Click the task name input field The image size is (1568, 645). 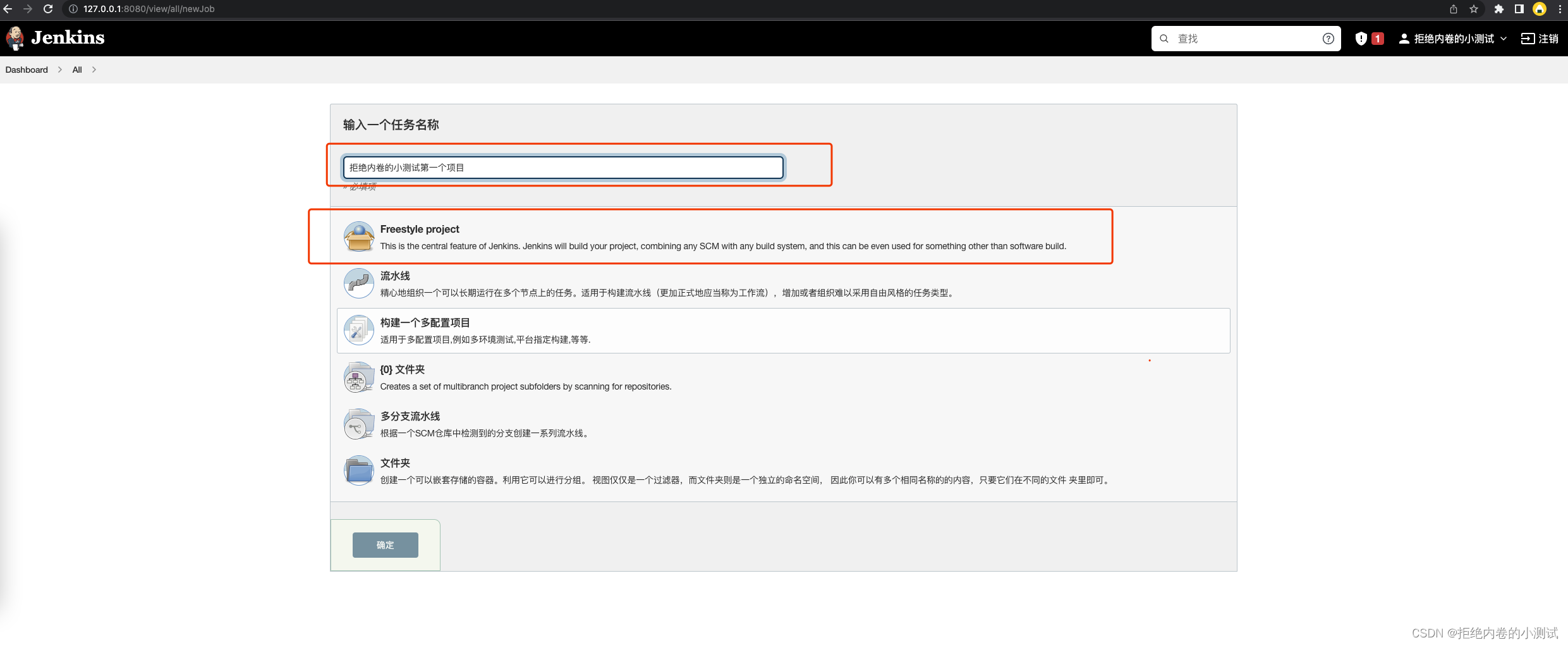pyautogui.click(x=563, y=168)
